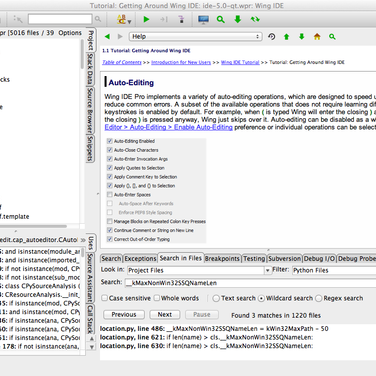Click the magnifier icon beside the toolbar search box
This screenshot has width=376, height=376.
click(98, 19)
